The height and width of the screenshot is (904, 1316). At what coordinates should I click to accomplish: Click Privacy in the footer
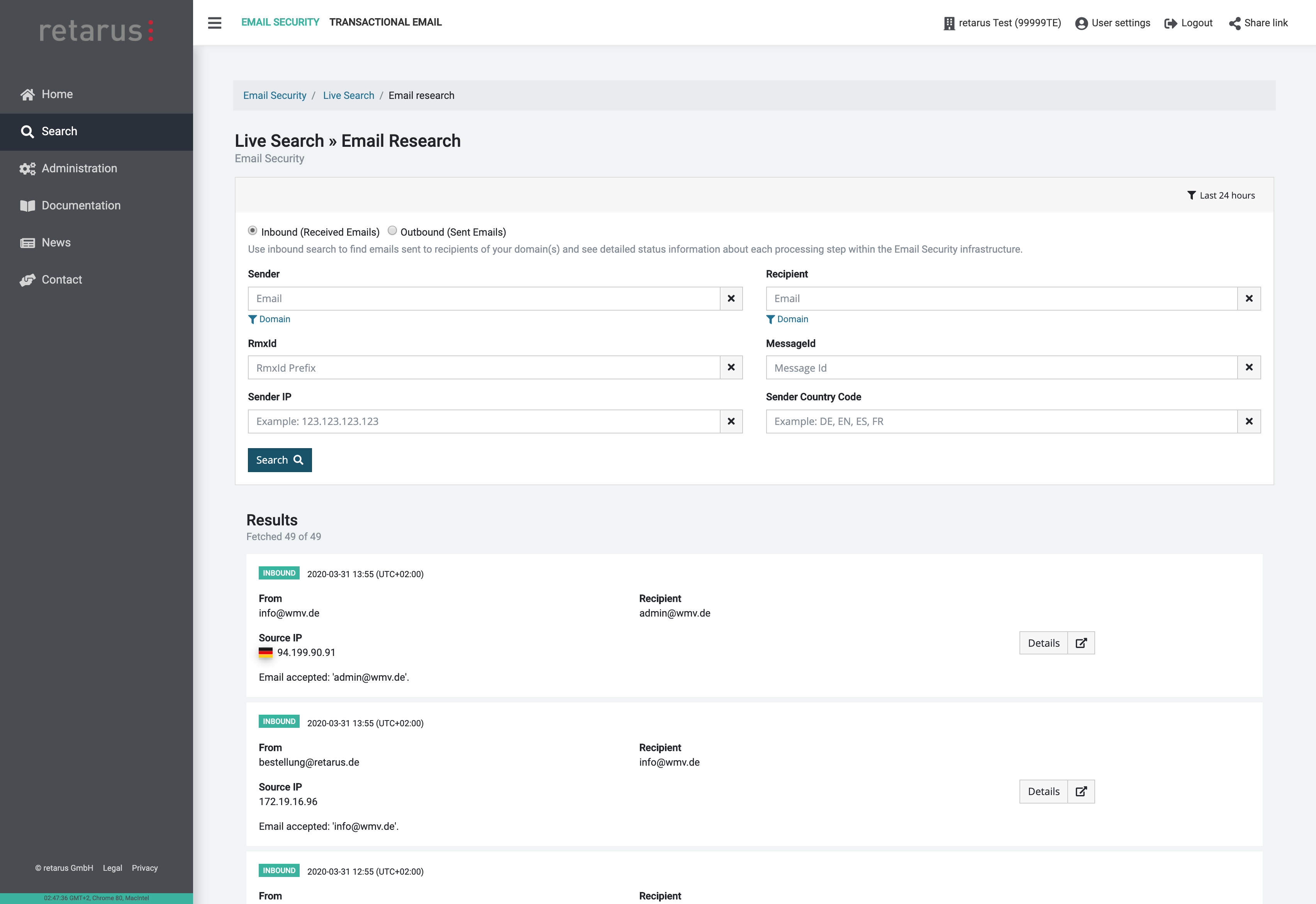[144, 868]
